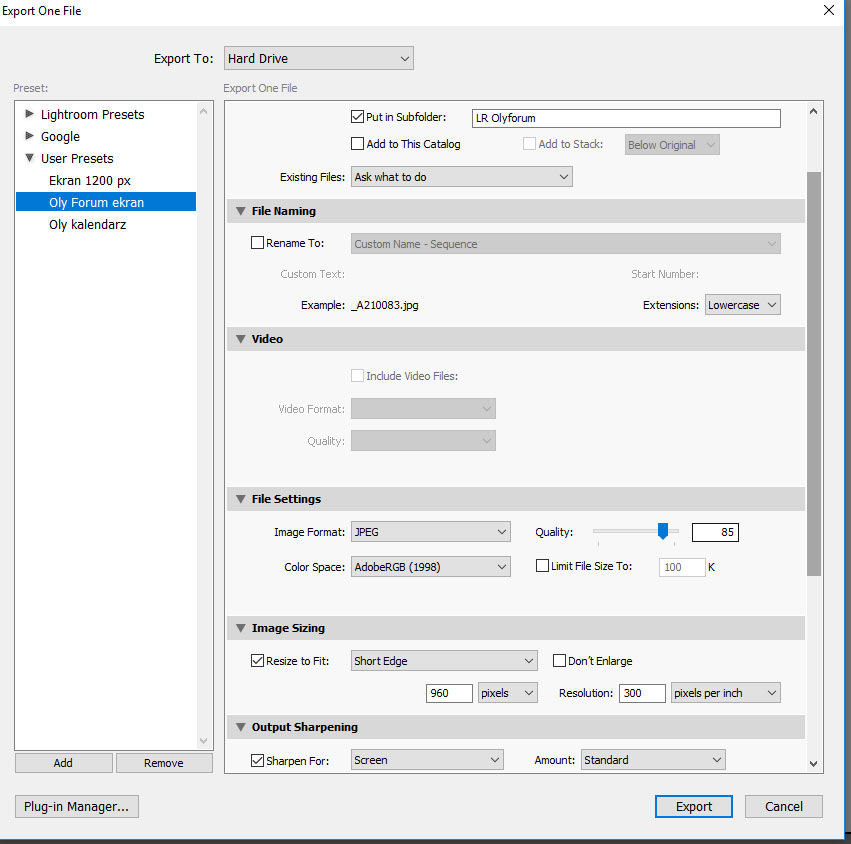Collapse the Output Sharpening section triangle
Screen dimensions: 851x844
241,727
